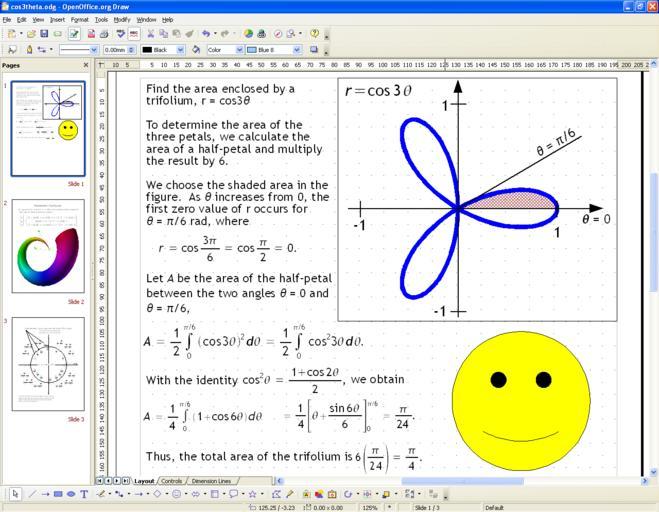Toggle the Shadow button on formatting toolbar

[313, 49]
